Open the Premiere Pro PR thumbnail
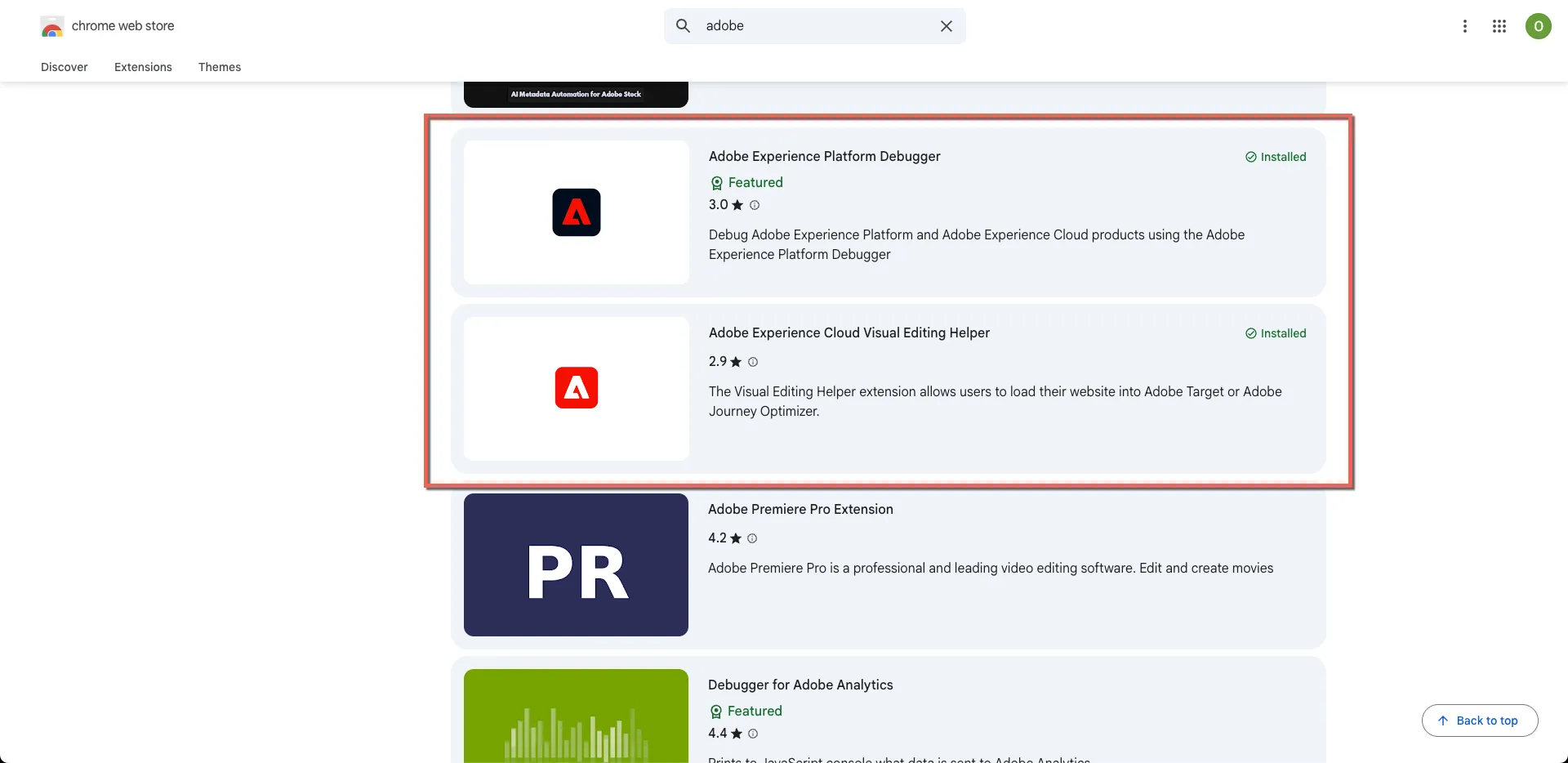Viewport: 1568px width, 763px height. 576,564
